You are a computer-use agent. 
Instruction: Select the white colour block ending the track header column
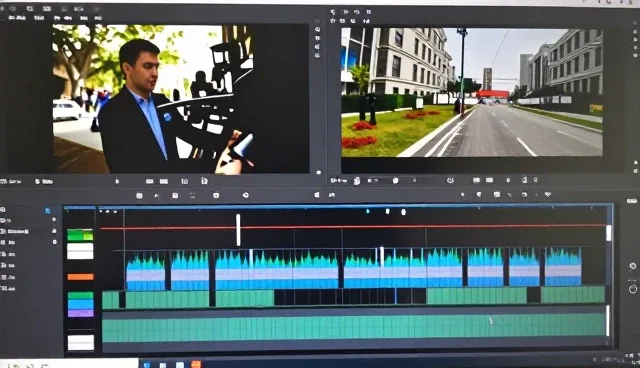[x=81, y=343]
